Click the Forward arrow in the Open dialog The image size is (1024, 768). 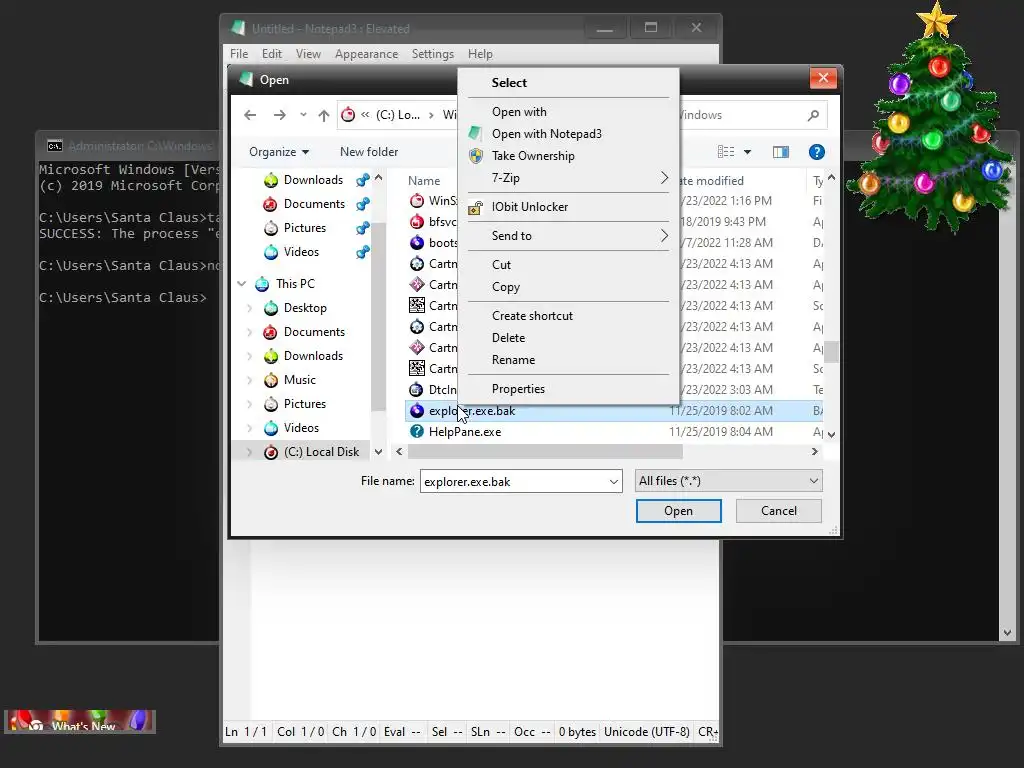pos(280,115)
